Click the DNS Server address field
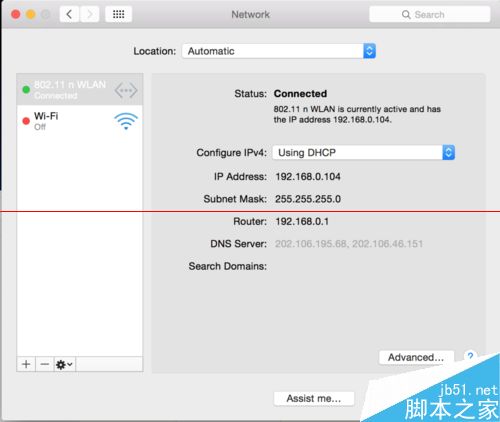 349,244
